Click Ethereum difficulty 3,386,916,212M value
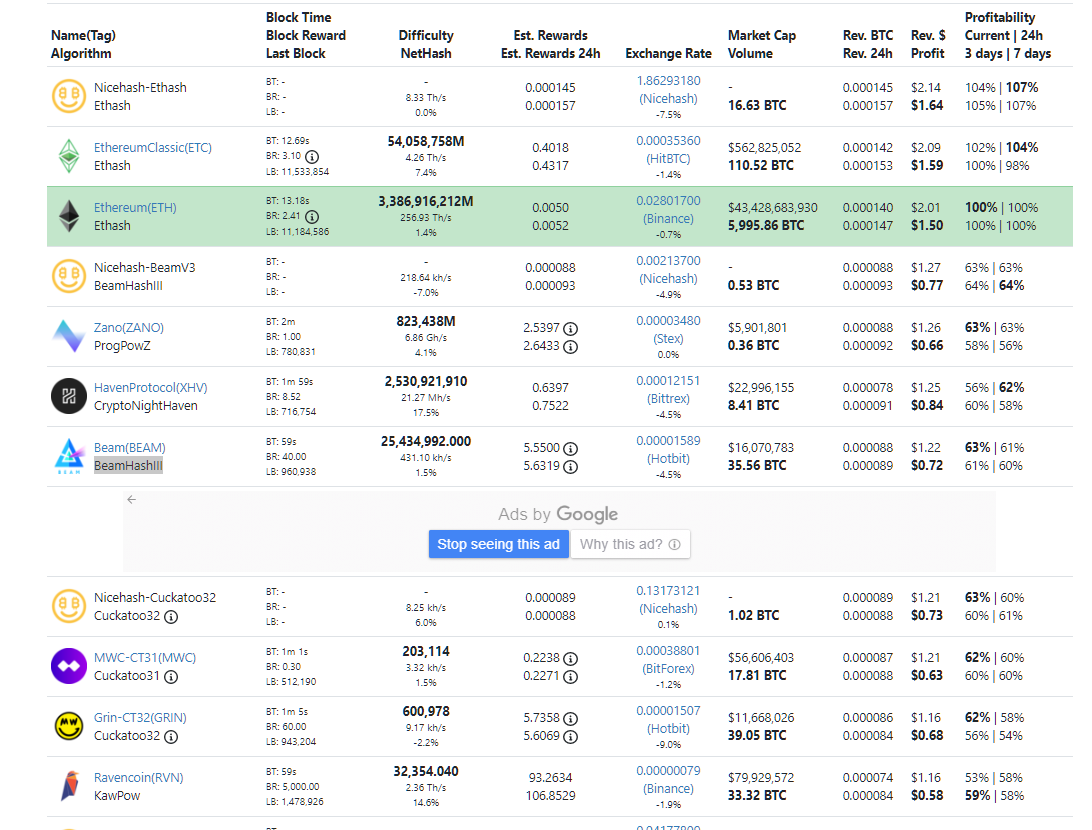Image resolution: width=1092 pixels, height=830 pixels. tap(426, 201)
